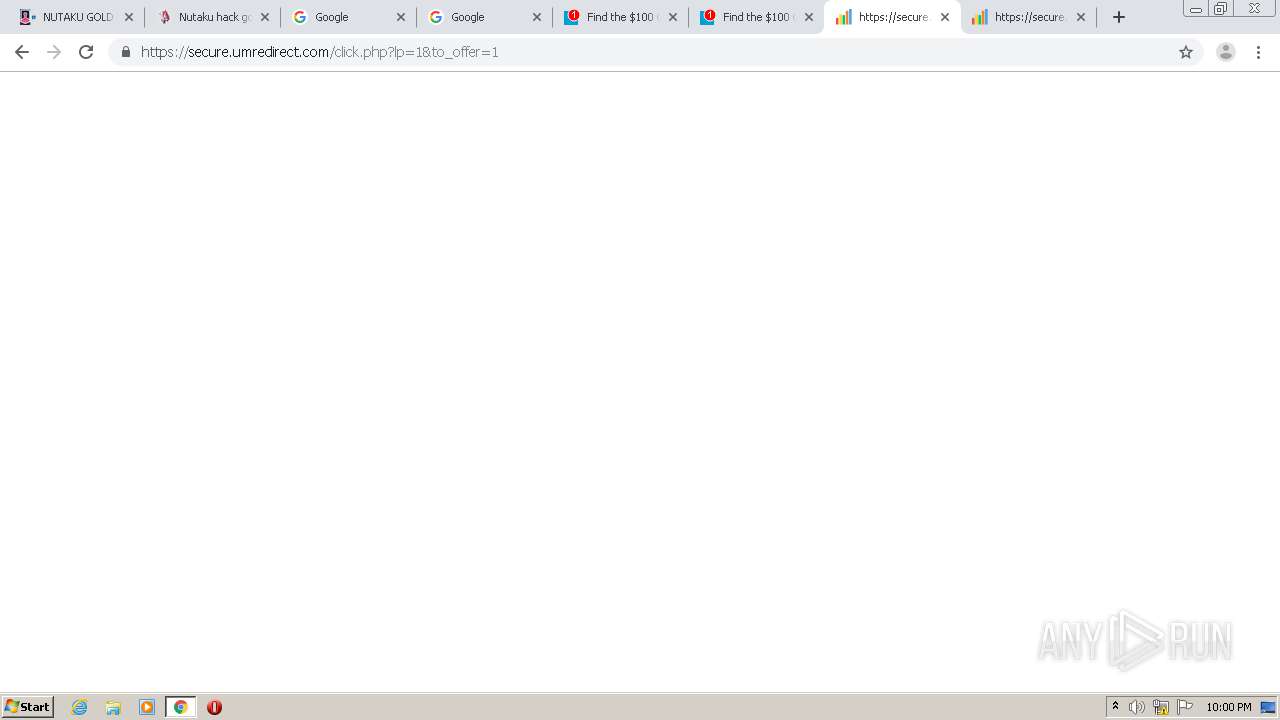Open the network status tray icon

(x=1161, y=707)
